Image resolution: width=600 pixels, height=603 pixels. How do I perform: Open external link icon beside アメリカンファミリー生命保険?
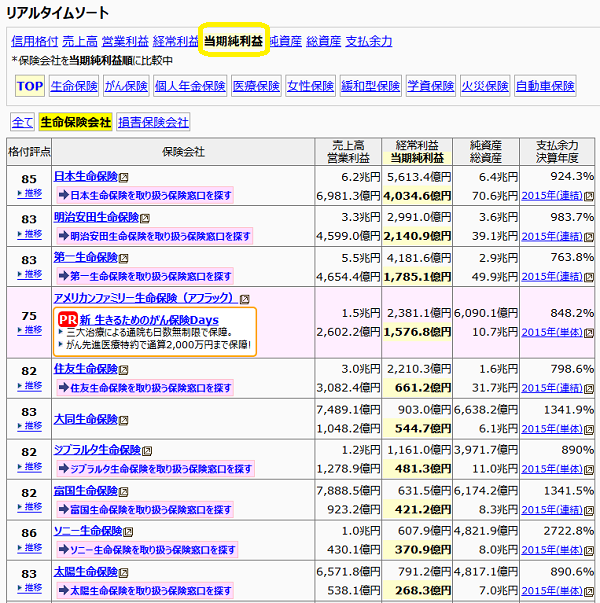tap(245, 299)
